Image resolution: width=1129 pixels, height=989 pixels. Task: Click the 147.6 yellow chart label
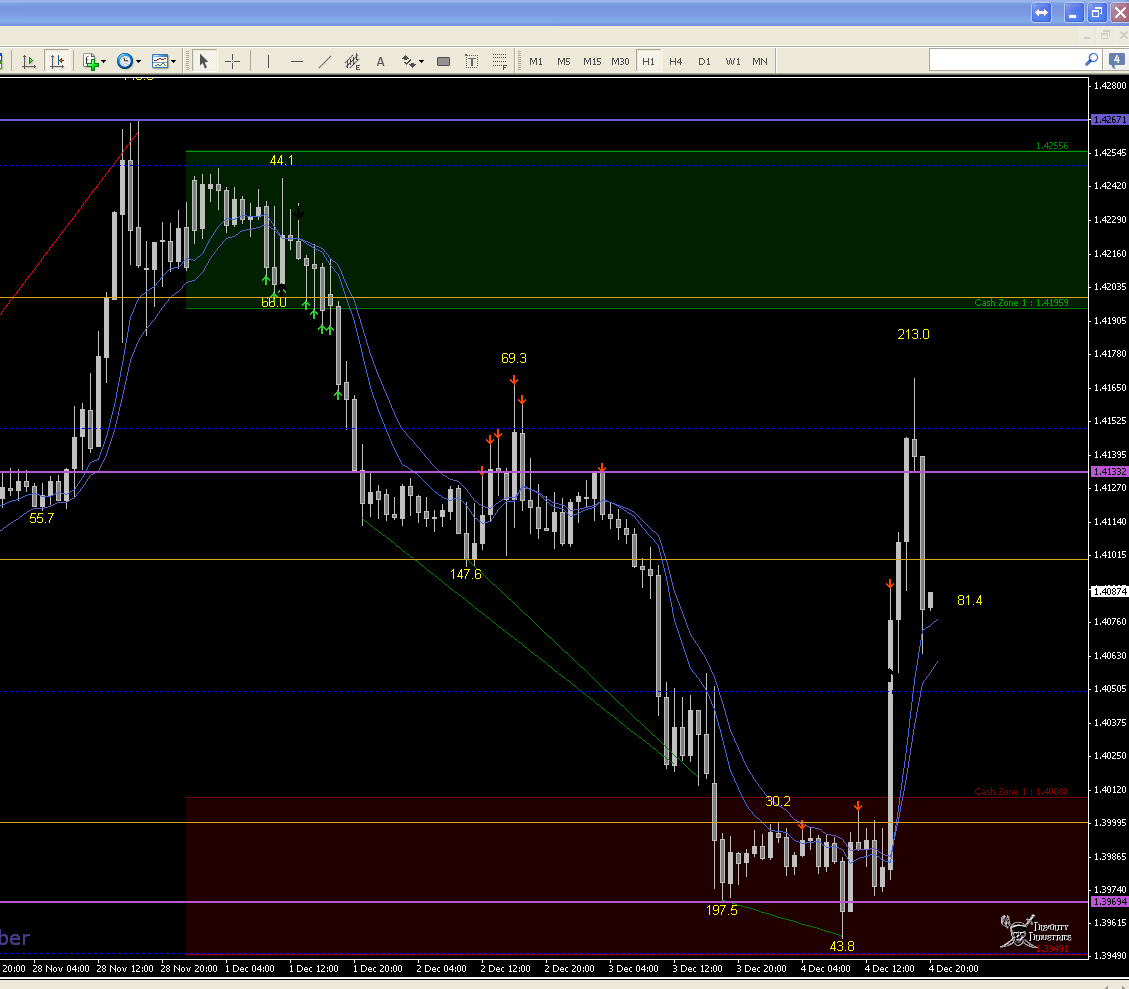465,574
